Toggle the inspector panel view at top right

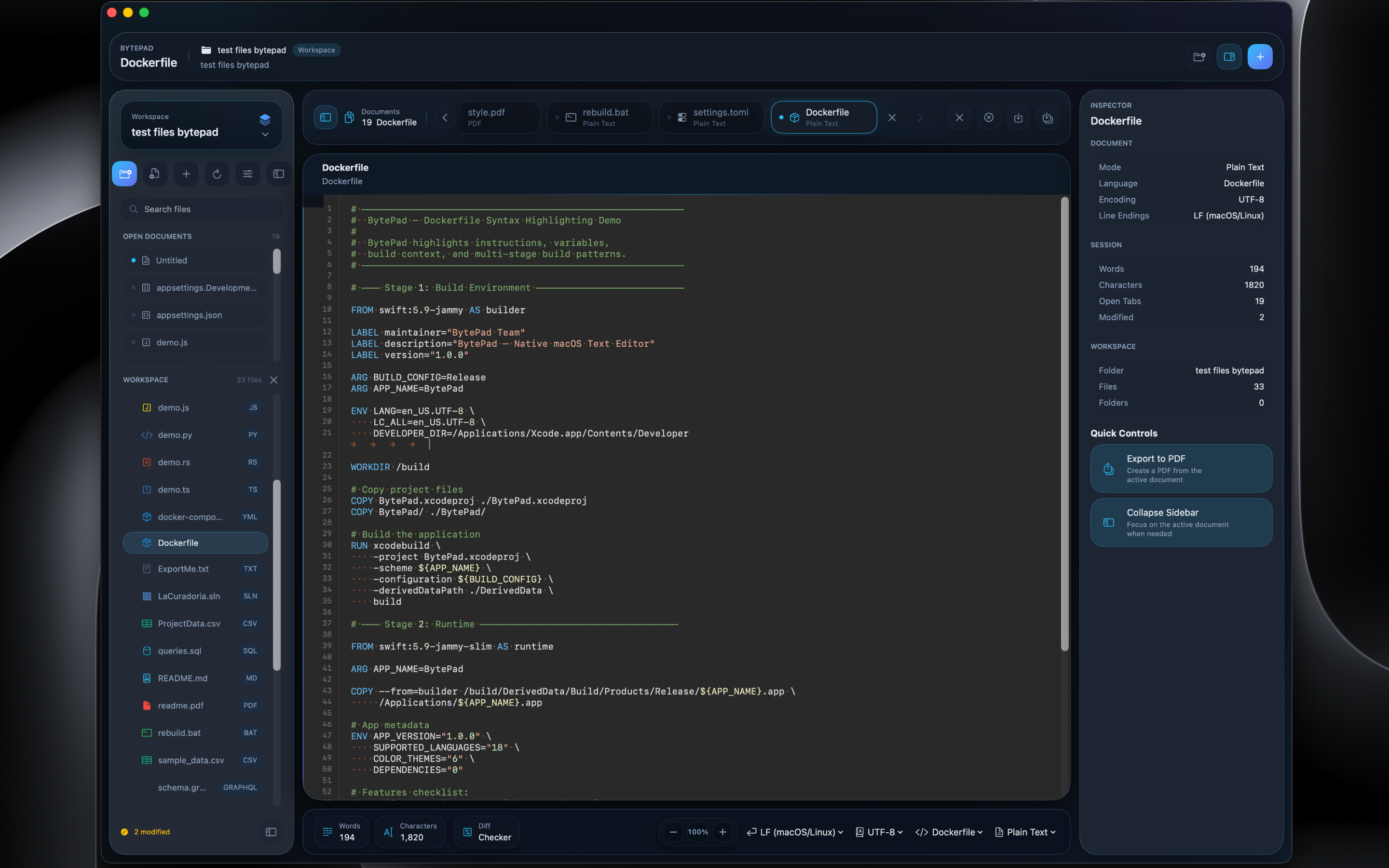point(1229,56)
